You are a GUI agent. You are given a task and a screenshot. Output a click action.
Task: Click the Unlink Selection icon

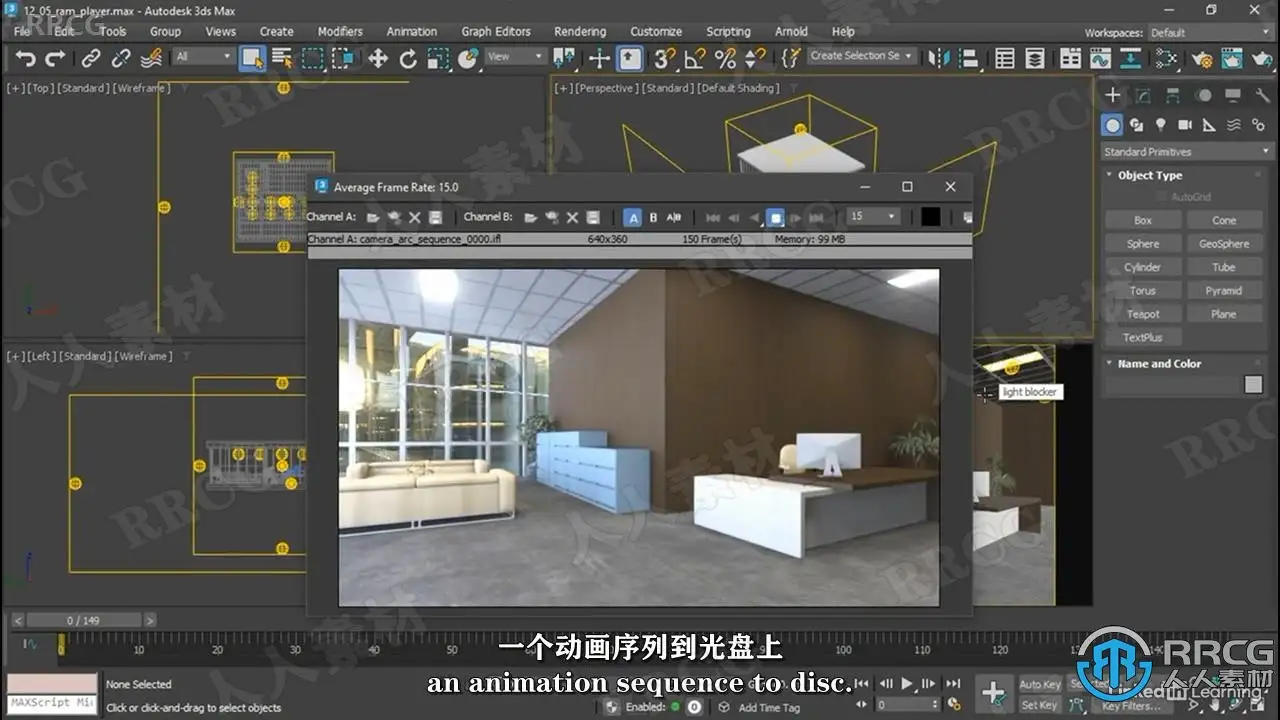click(x=121, y=59)
